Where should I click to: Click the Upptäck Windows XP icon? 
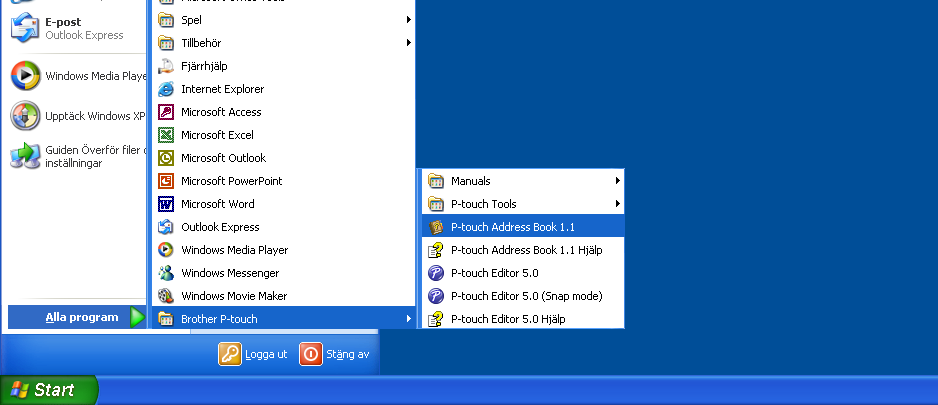[x=25, y=116]
